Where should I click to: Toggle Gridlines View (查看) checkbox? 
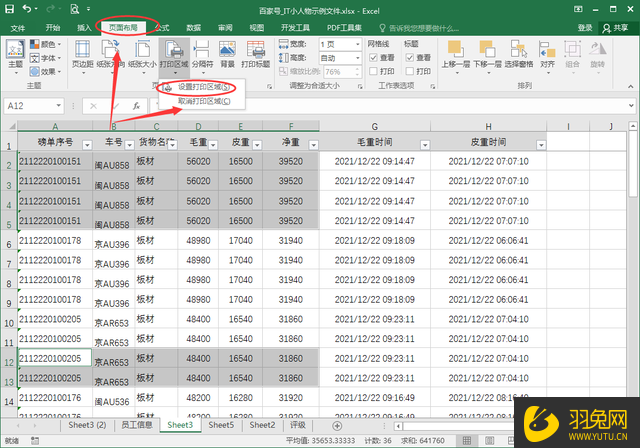[x=373, y=58]
